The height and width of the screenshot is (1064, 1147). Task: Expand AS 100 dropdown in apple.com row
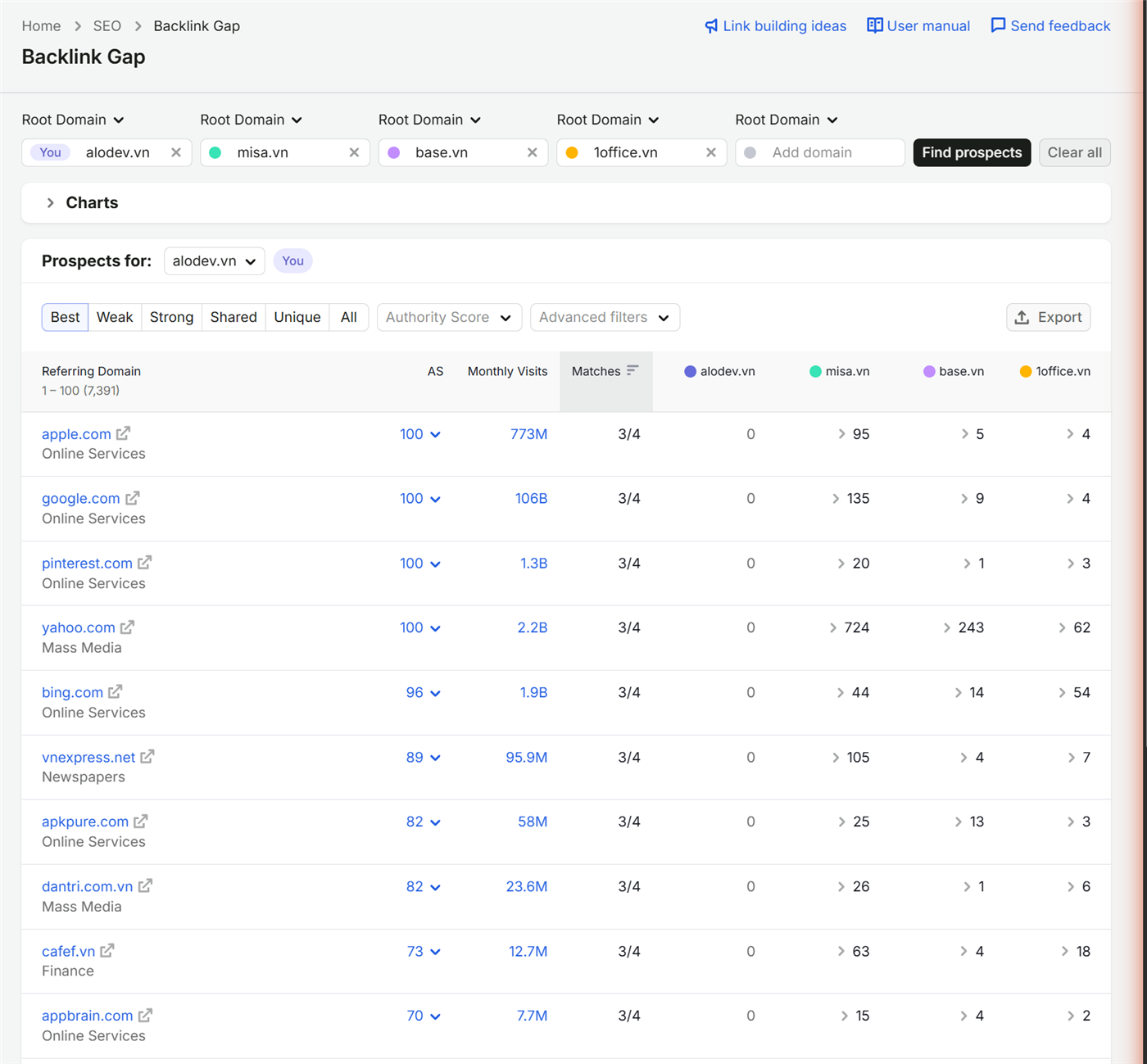pyautogui.click(x=435, y=435)
